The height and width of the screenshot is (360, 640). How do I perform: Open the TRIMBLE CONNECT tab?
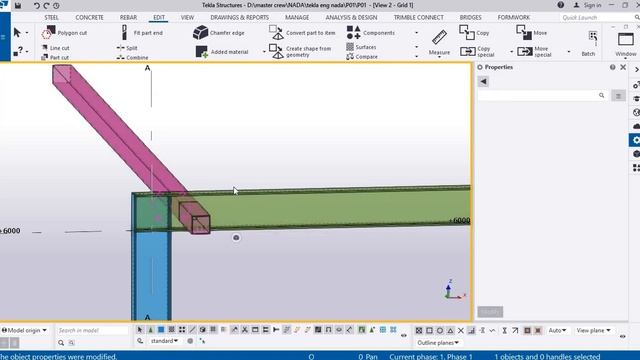click(x=418, y=18)
